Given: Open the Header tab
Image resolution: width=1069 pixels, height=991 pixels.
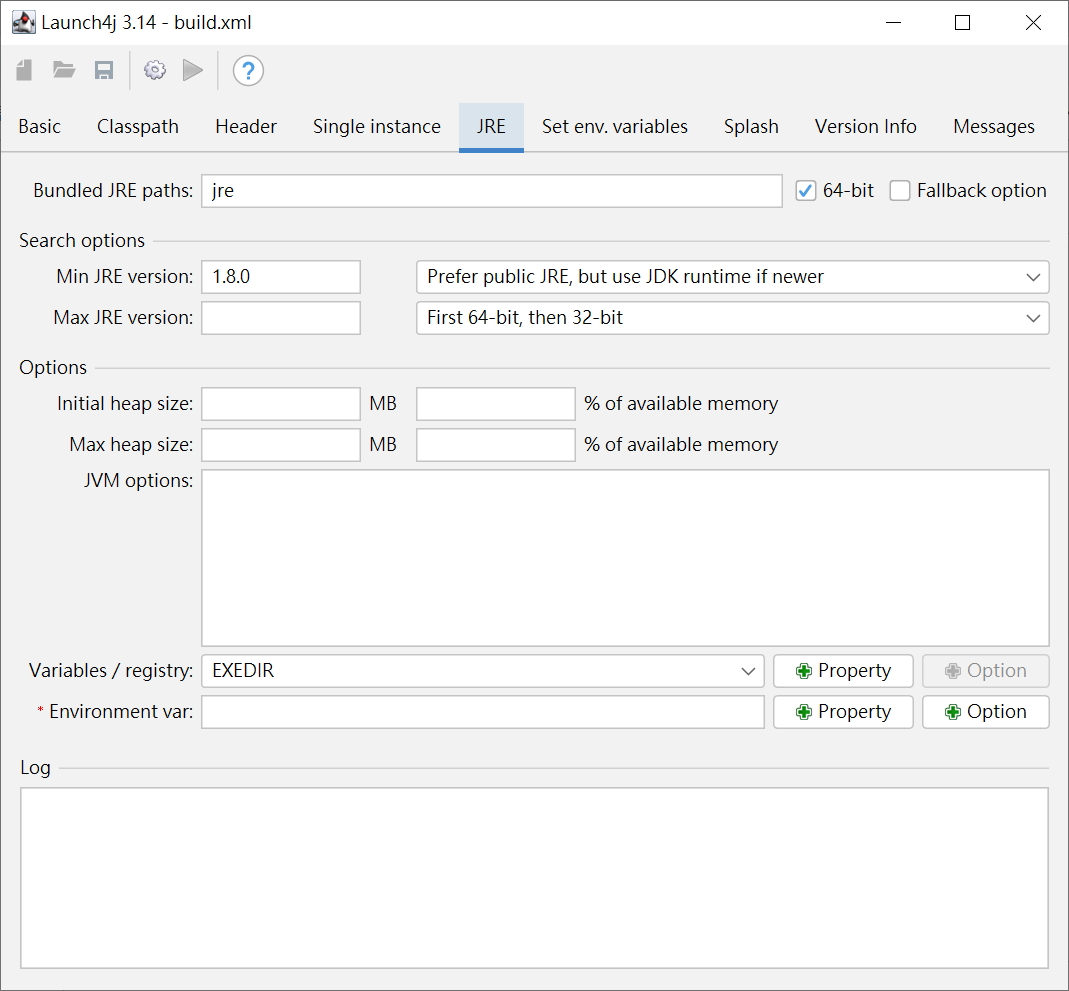Looking at the screenshot, I should click(x=246, y=127).
